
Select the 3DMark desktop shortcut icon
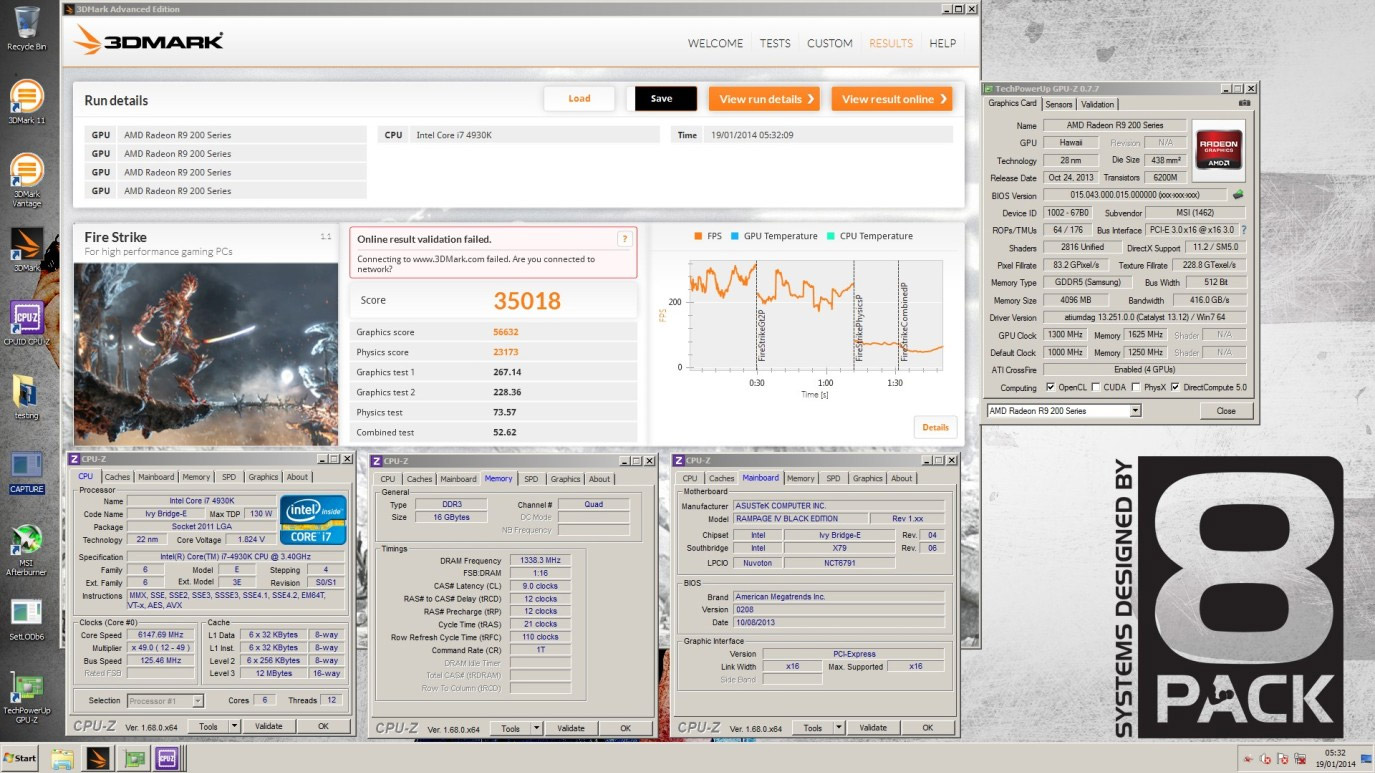click(26, 250)
